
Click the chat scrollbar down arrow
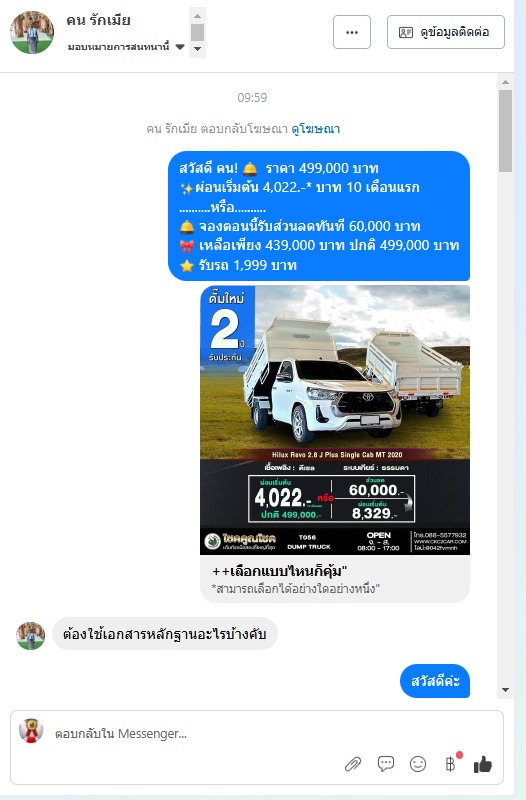click(x=506, y=690)
